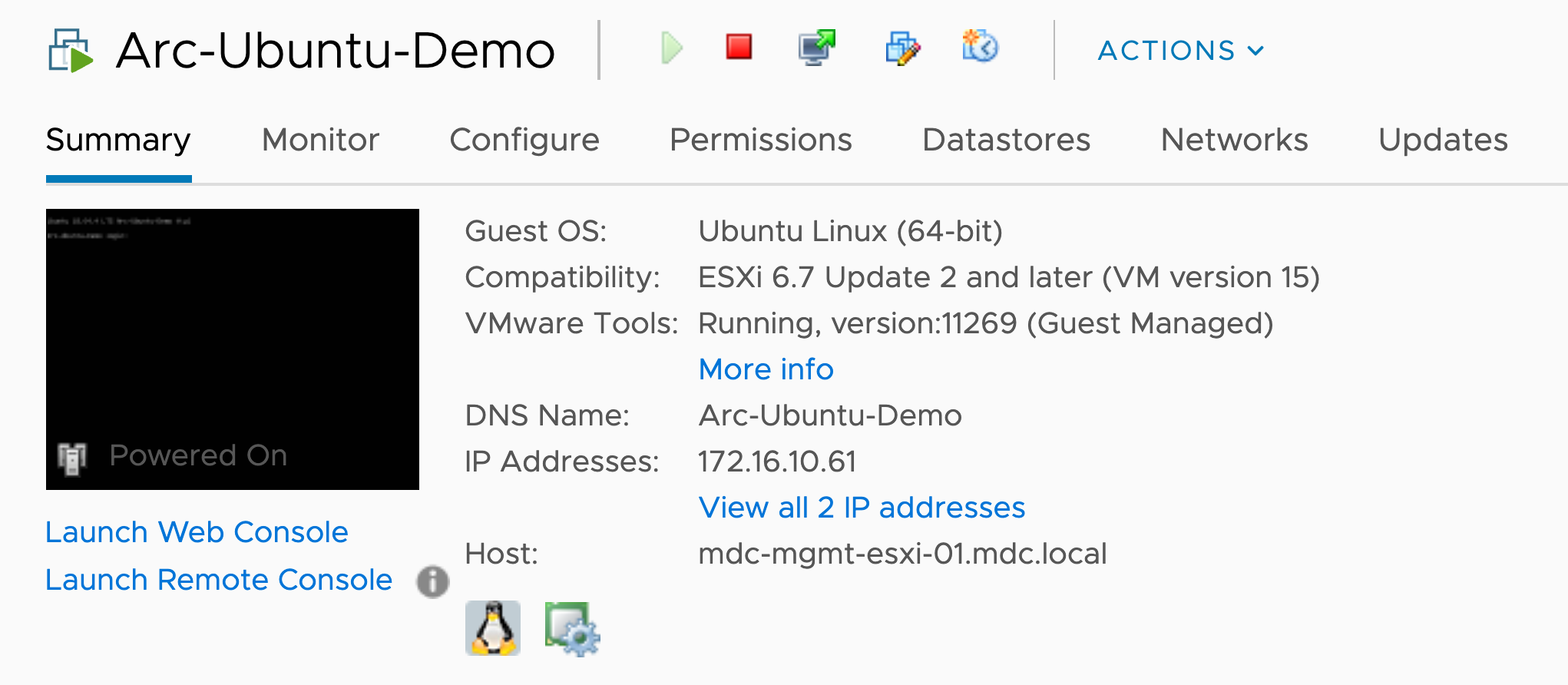Open the Networks tab
Image resolution: width=1568 pixels, height=685 pixels.
(1235, 140)
